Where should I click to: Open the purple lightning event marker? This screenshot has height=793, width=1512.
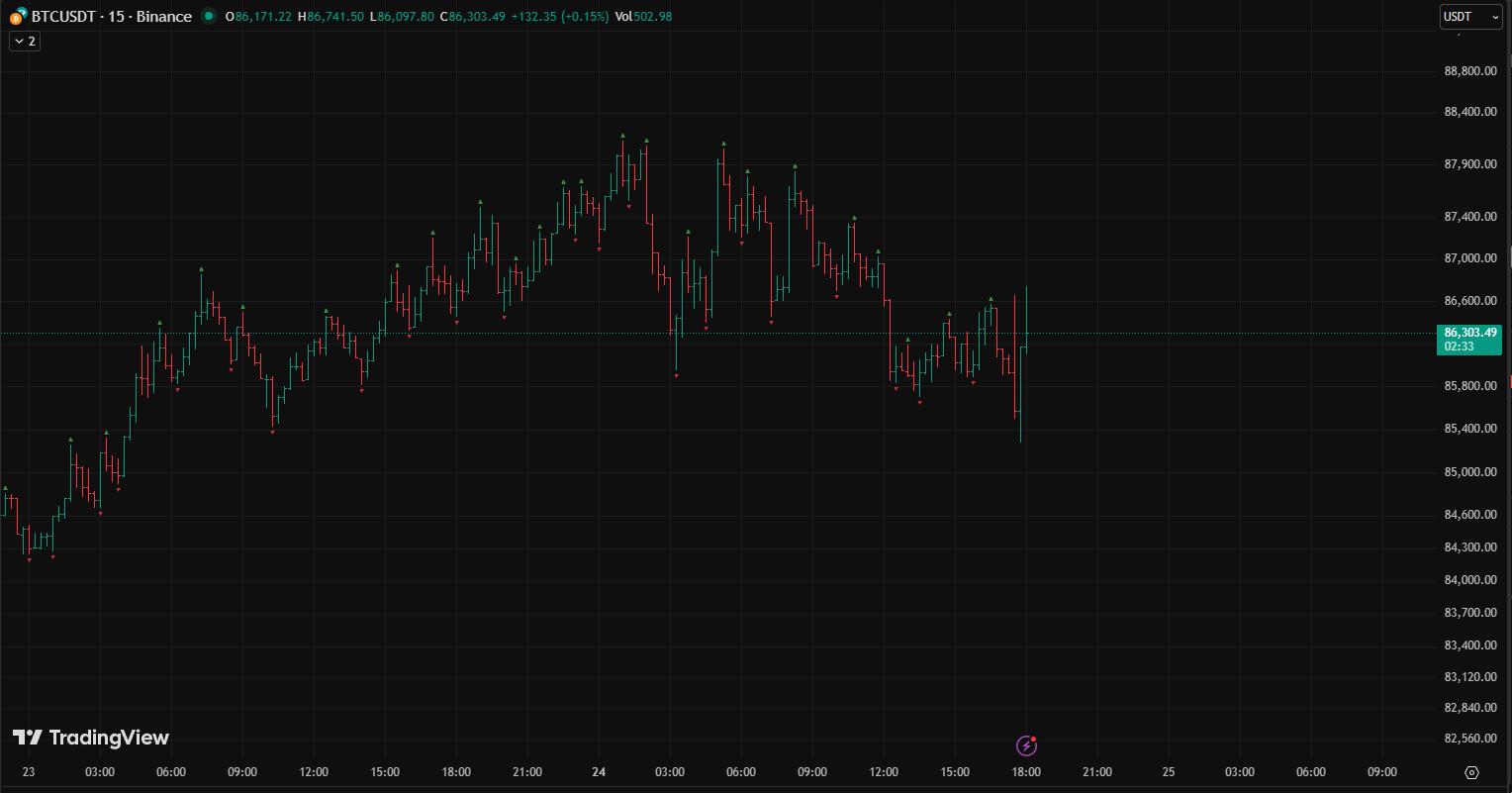(x=1026, y=745)
